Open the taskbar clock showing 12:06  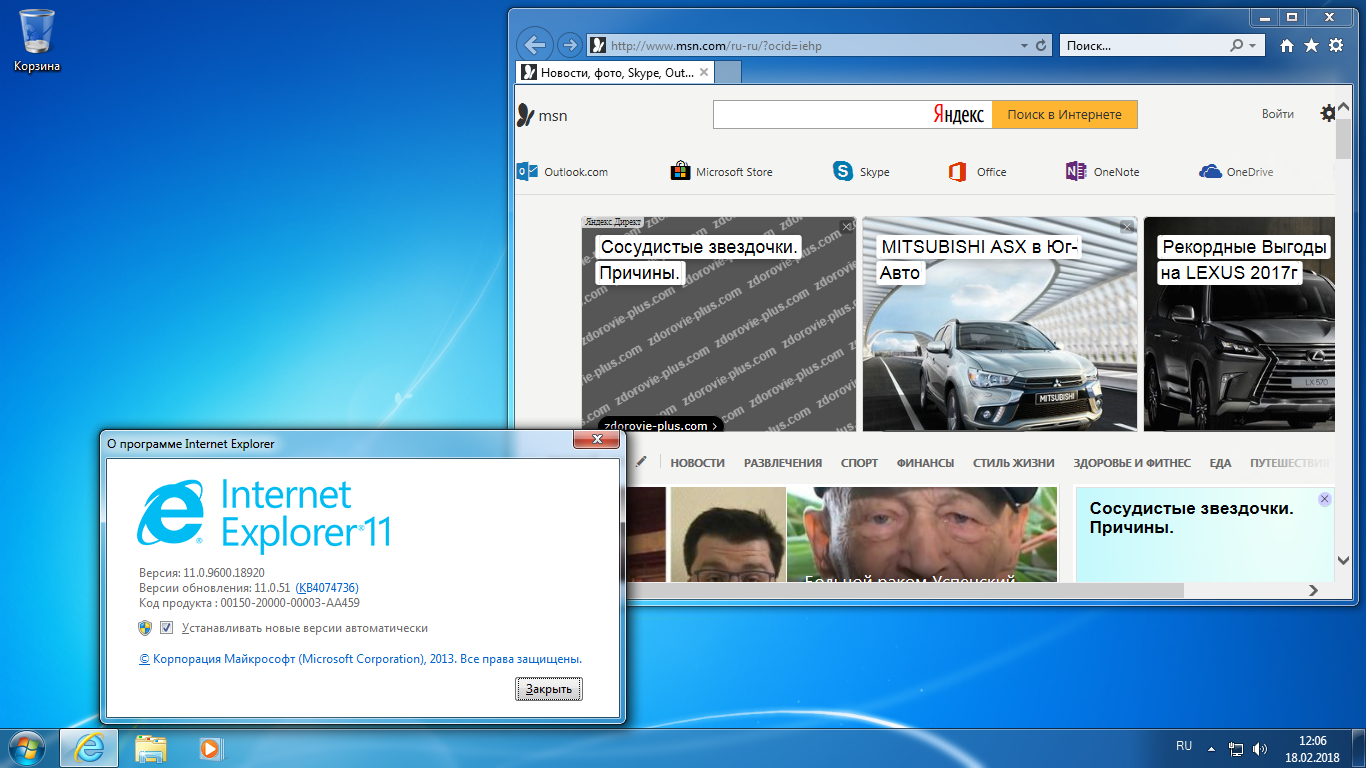pyautogui.click(x=1312, y=748)
